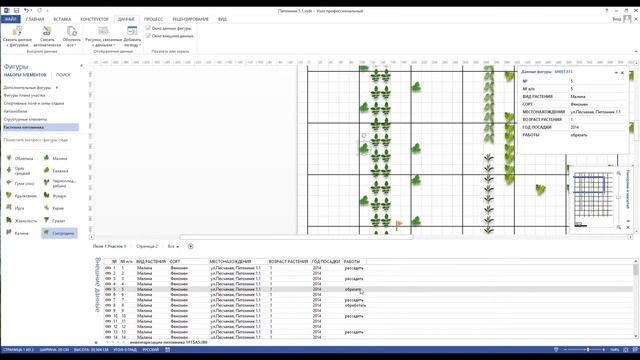Switch to the ПРОЦЕСС ribbon tab

(x=153, y=19)
